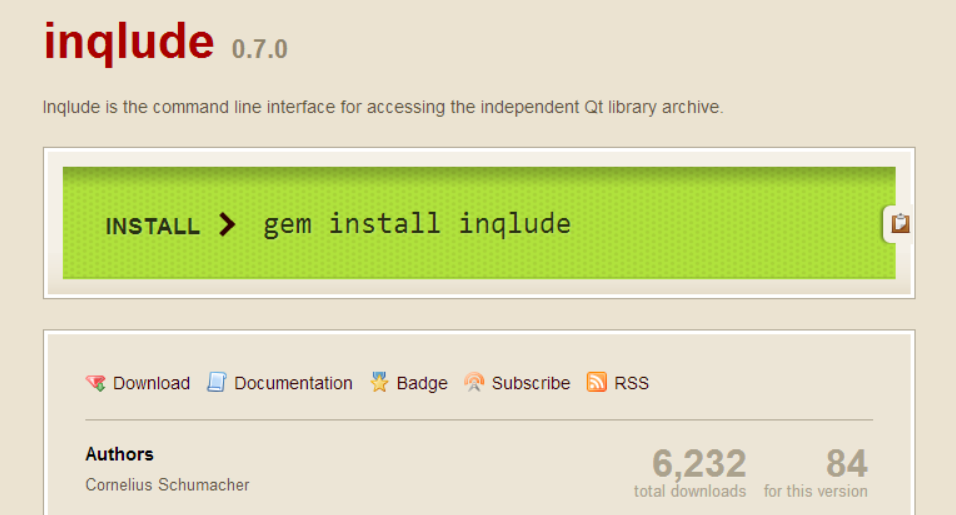This screenshot has width=956, height=515.
Task: Click the clipboard copy icon
Action: point(900,224)
